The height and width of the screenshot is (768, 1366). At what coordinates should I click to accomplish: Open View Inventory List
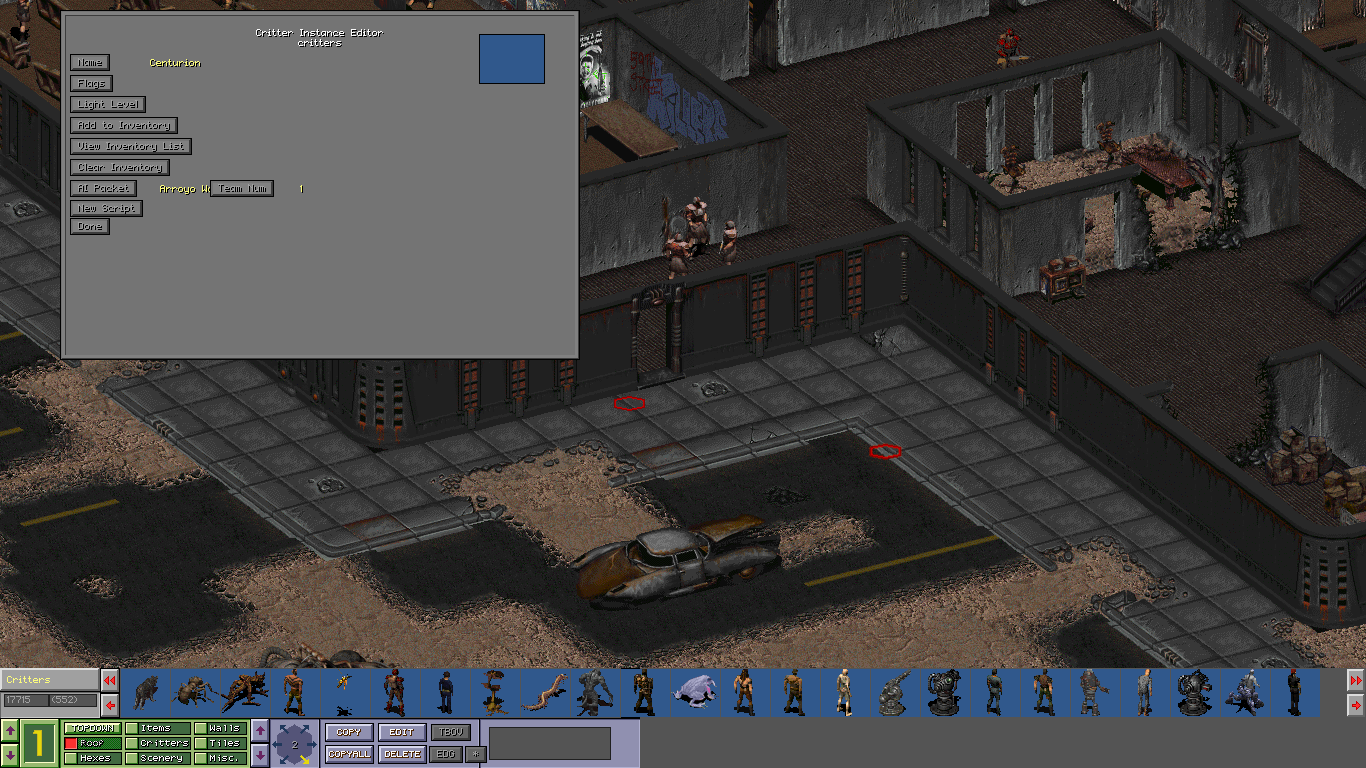coord(130,146)
